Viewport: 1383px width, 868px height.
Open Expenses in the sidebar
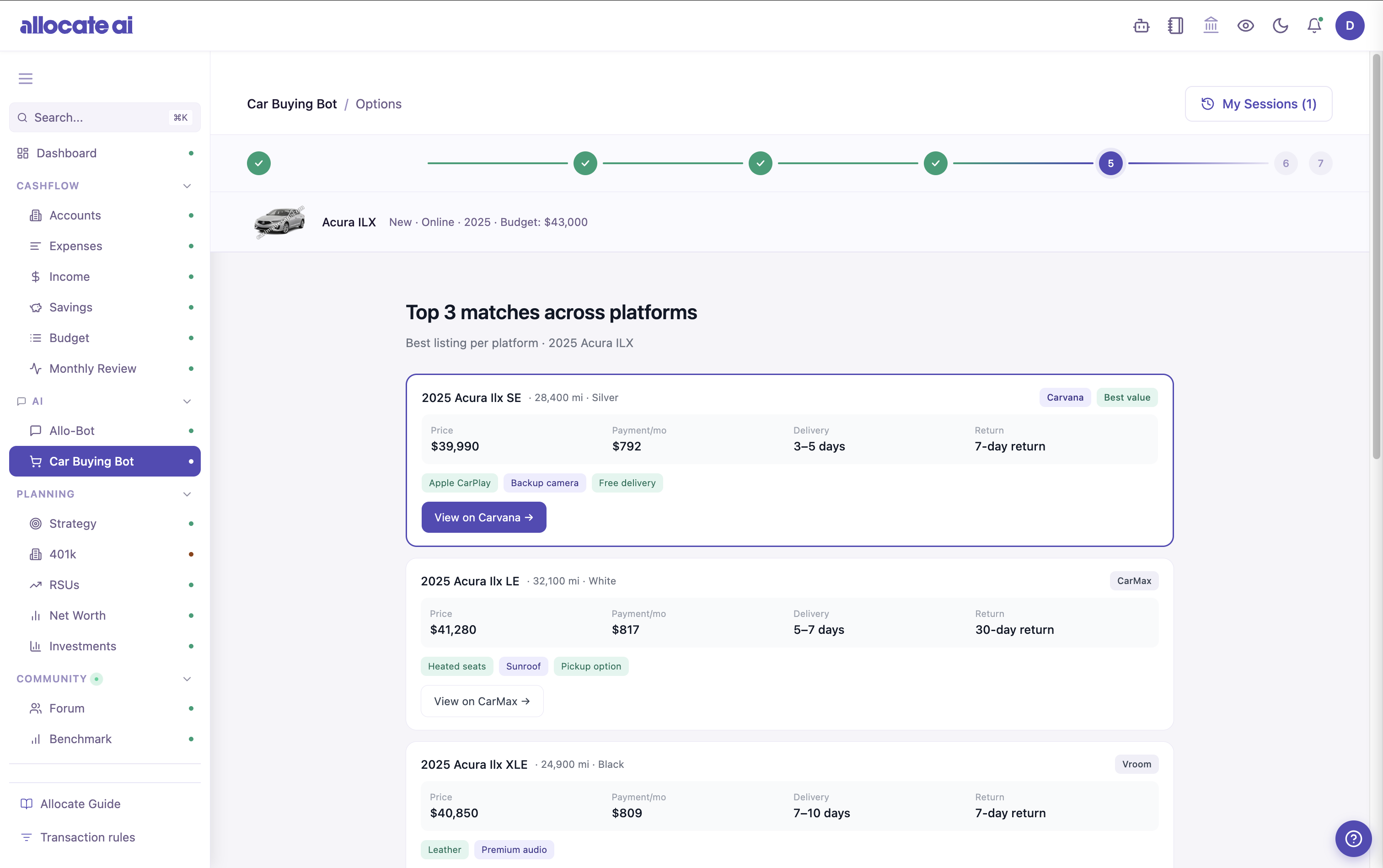point(105,246)
